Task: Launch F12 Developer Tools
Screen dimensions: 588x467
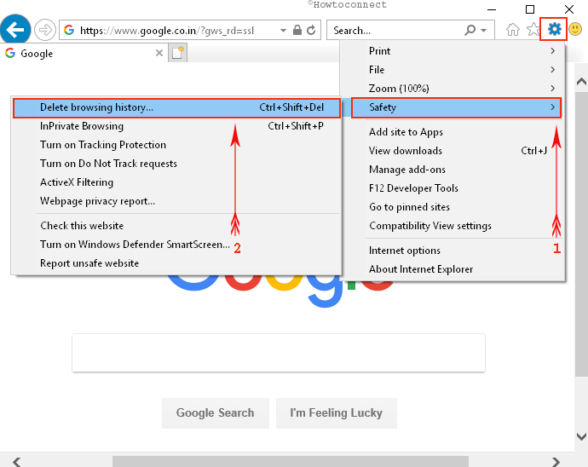Action: [452, 188]
